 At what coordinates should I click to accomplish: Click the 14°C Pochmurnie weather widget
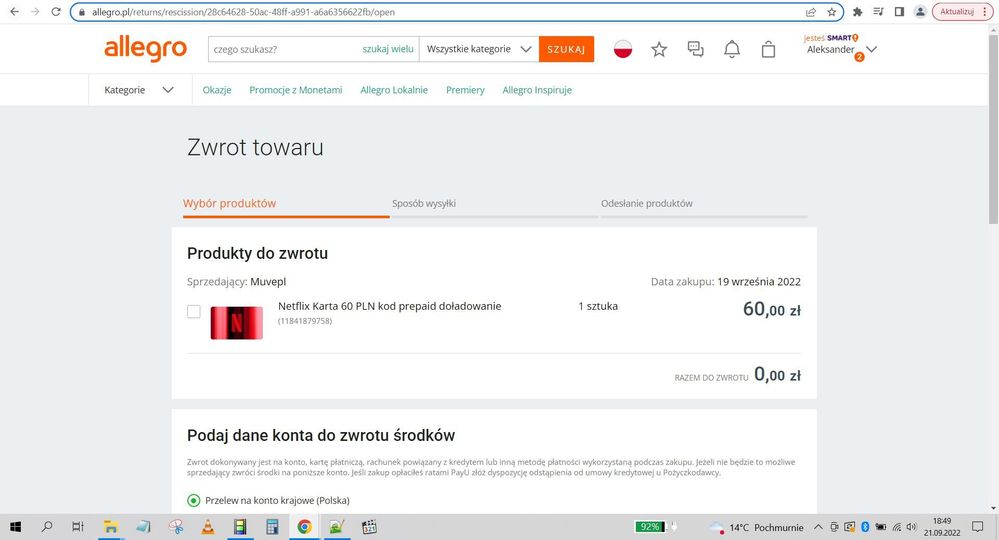[758, 527]
